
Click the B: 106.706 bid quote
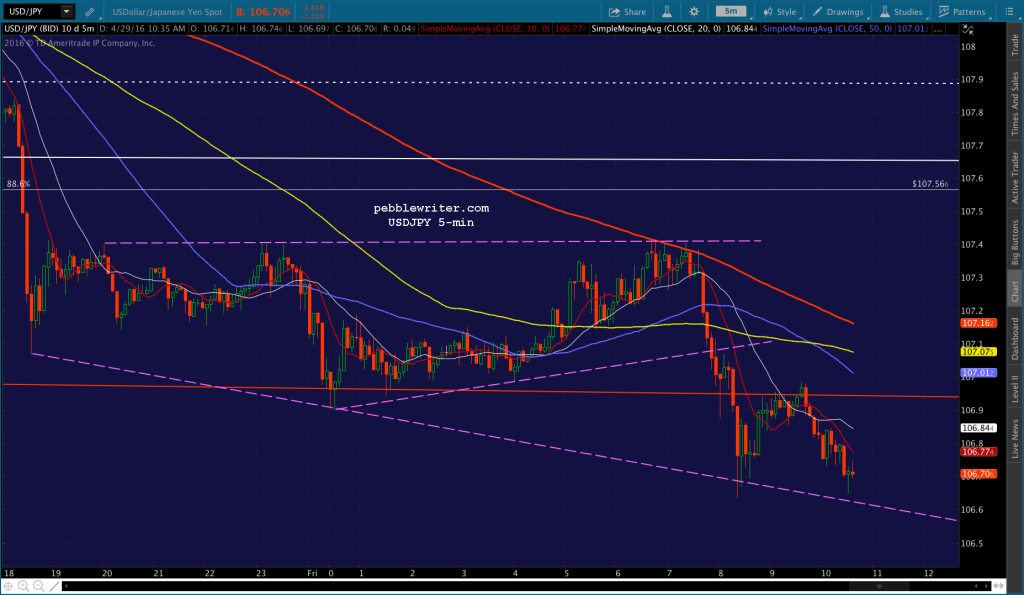tap(263, 12)
